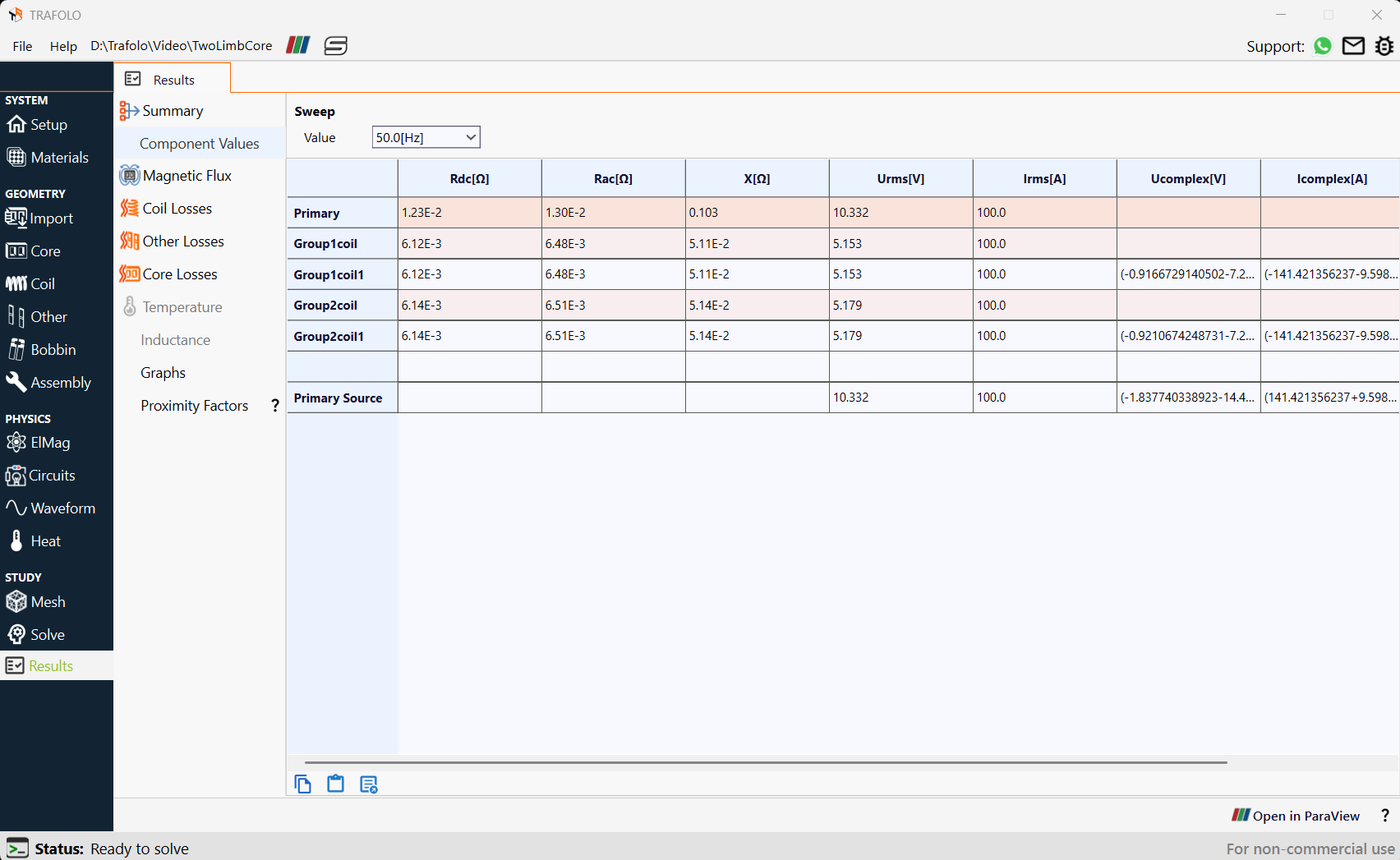Open the Bobbin page

(x=42, y=350)
